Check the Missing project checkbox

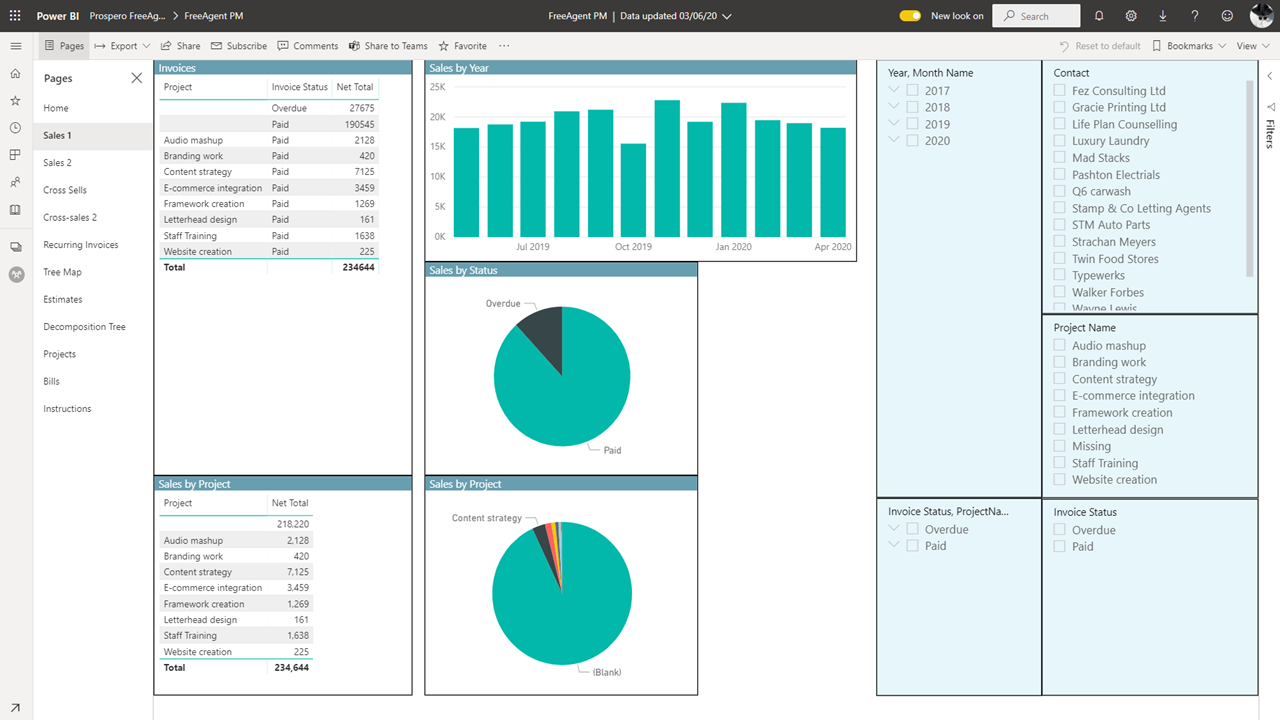1059,446
